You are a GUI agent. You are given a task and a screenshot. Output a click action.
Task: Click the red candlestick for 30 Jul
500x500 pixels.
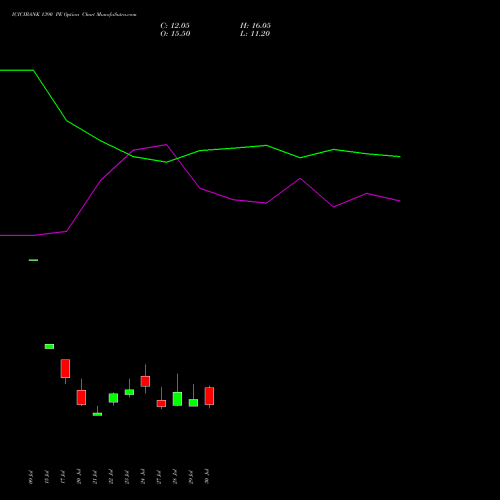[209, 396]
